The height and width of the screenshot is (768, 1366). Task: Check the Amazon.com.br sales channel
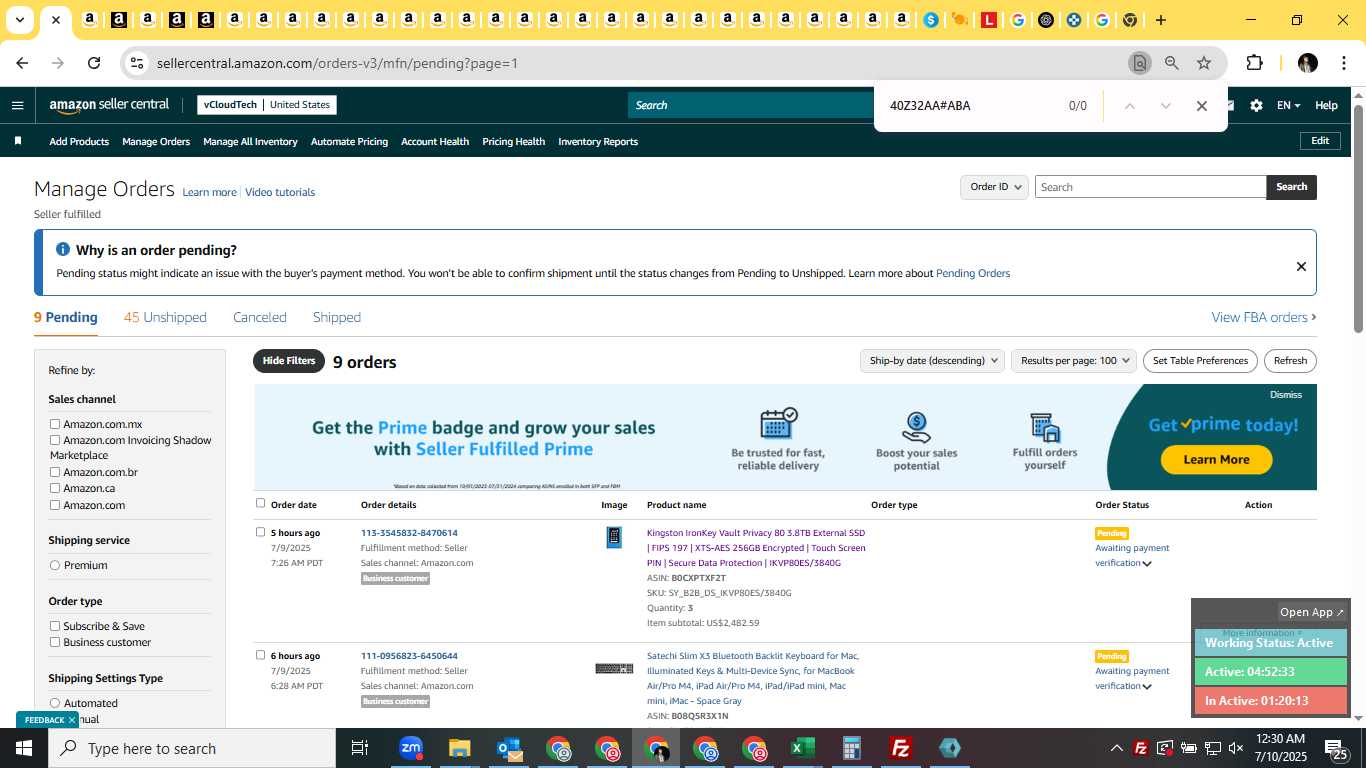coord(55,472)
